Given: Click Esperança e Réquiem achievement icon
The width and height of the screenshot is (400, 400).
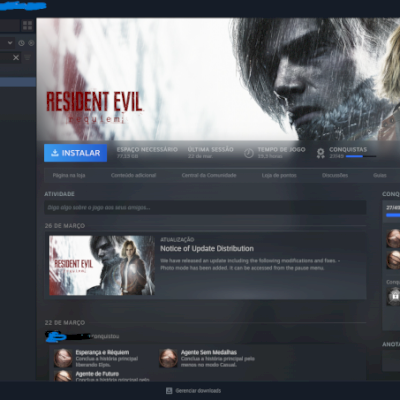Looking at the screenshot, I should (63, 358).
